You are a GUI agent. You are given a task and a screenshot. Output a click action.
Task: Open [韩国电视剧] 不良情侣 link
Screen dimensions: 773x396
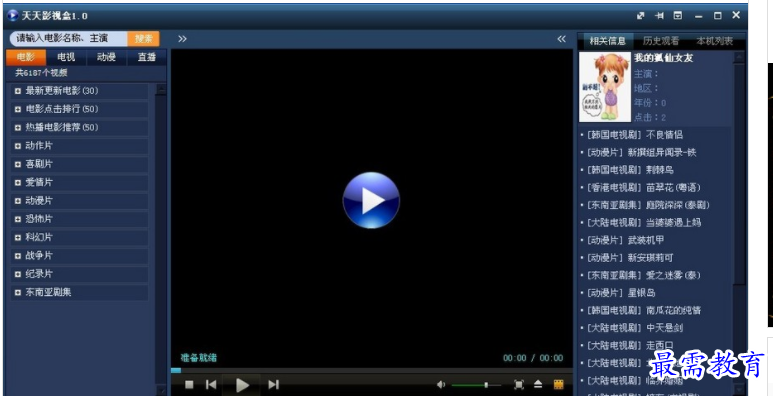coord(635,135)
